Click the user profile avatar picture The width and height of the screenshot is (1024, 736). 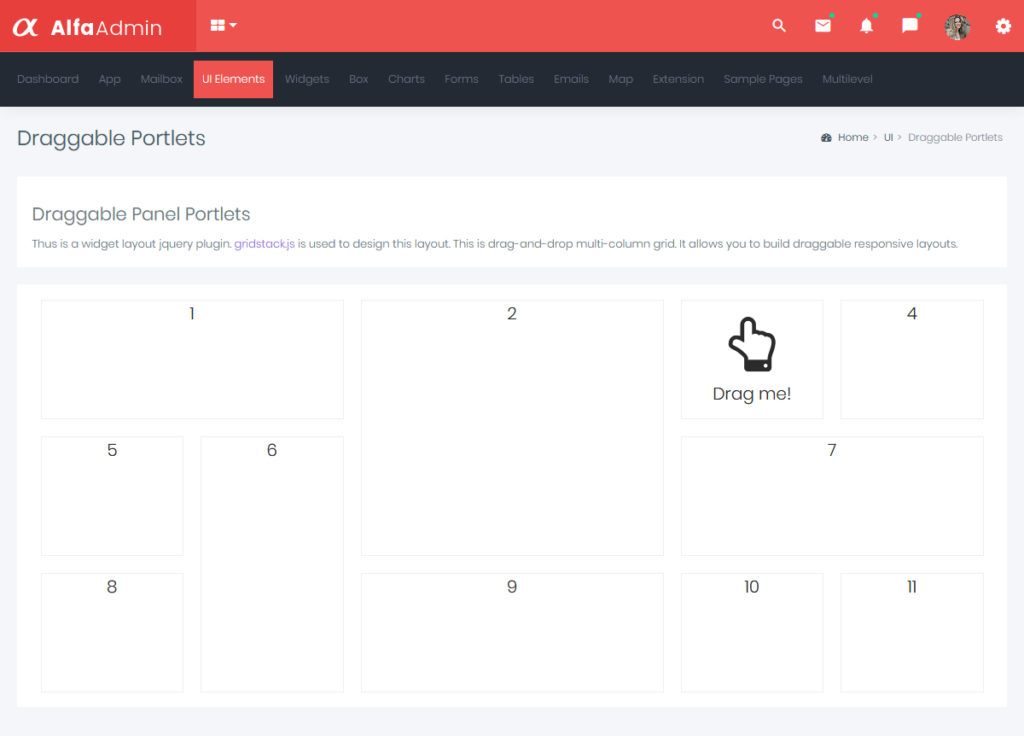[957, 26]
